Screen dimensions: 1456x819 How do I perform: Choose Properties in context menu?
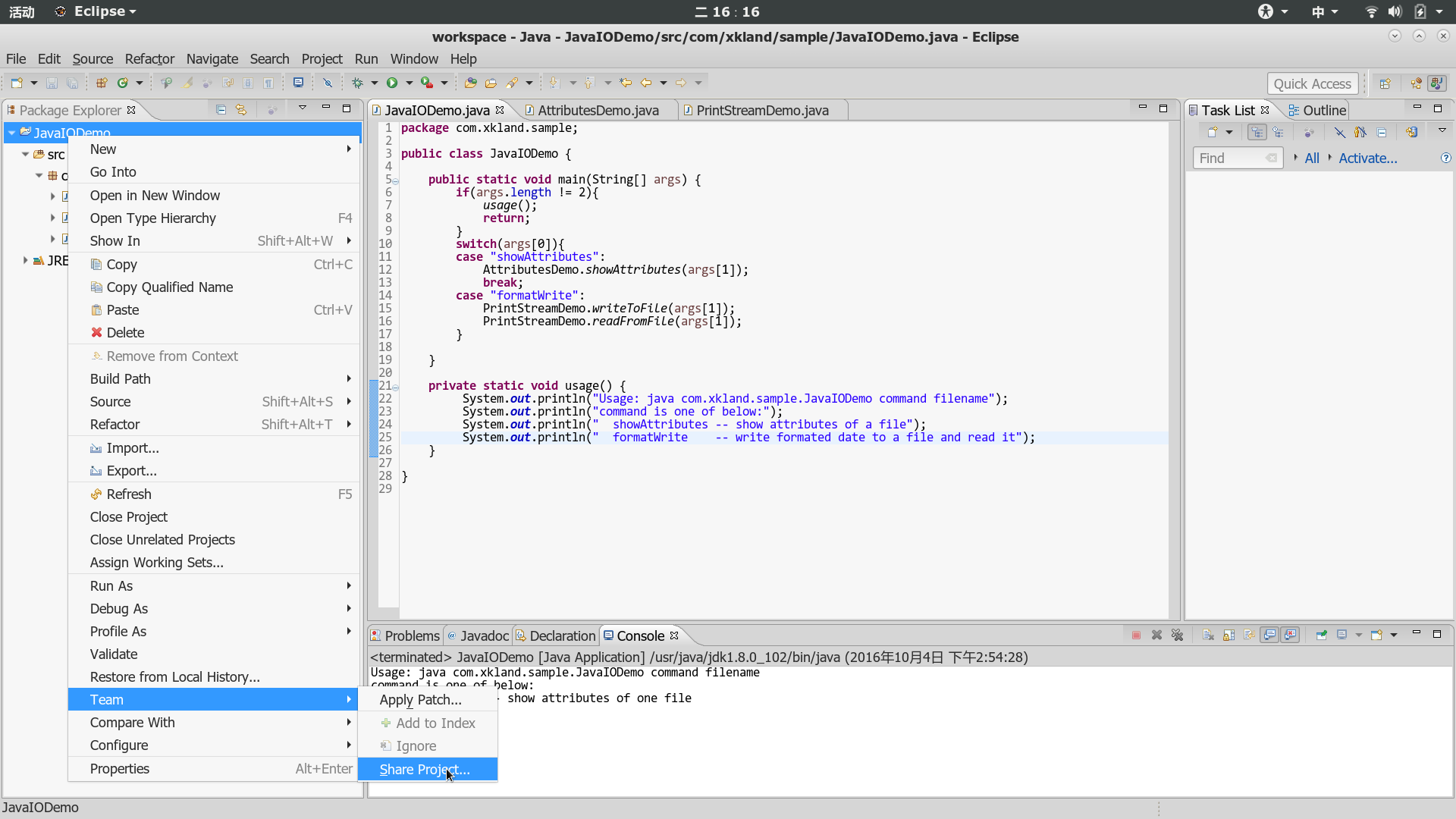(x=214, y=769)
